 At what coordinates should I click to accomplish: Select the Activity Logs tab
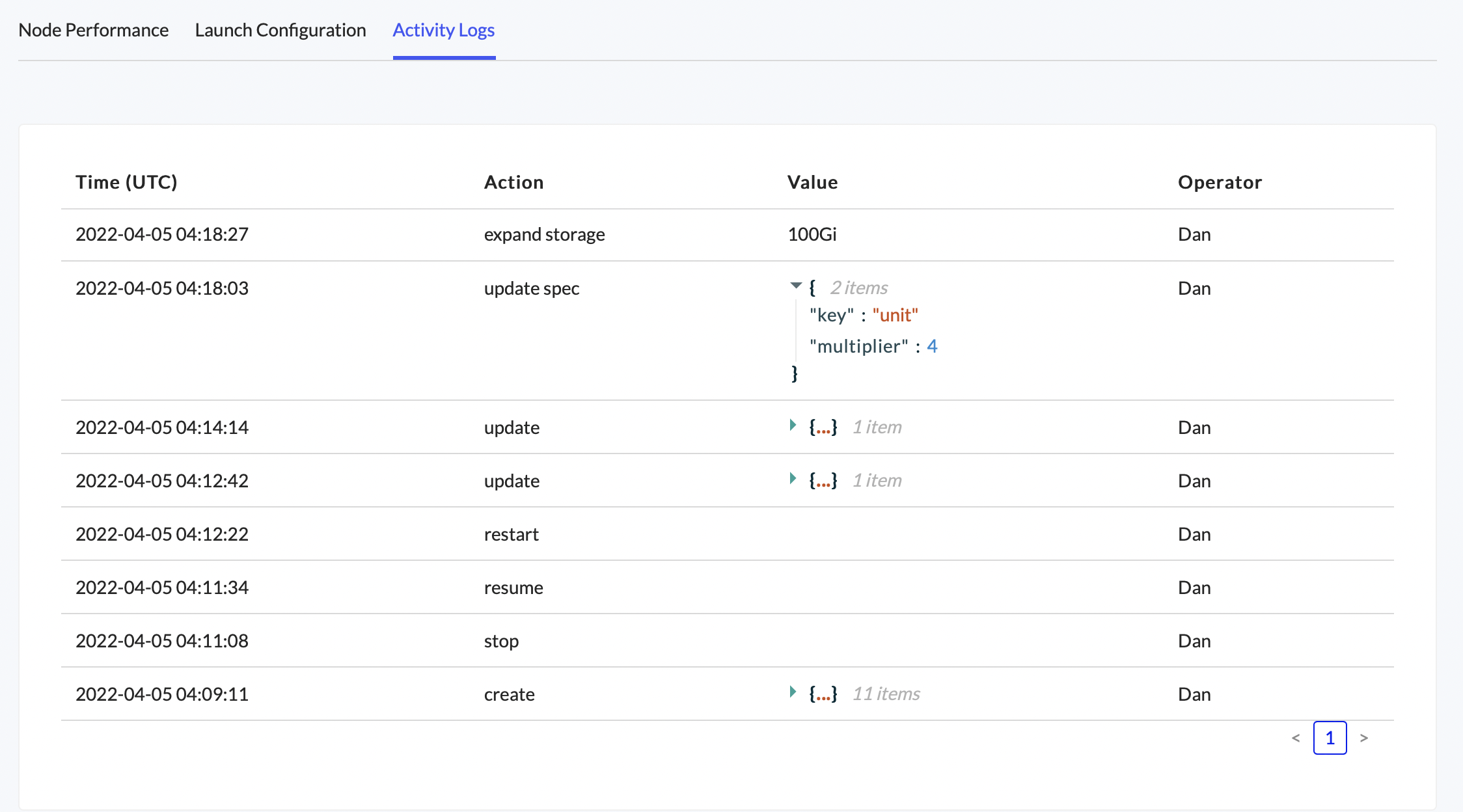pyautogui.click(x=444, y=30)
